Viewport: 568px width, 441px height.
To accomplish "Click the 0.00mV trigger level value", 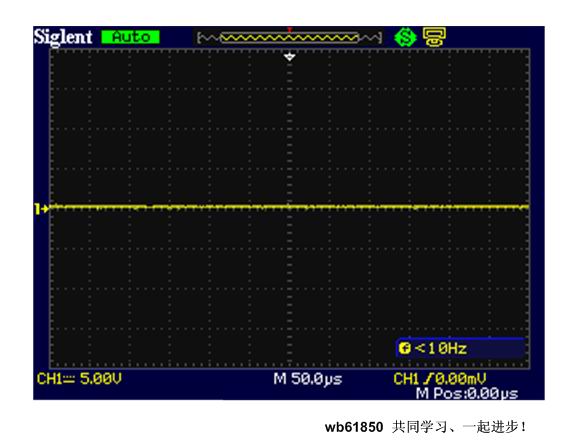I will pyautogui.click(x=460, y=379).
